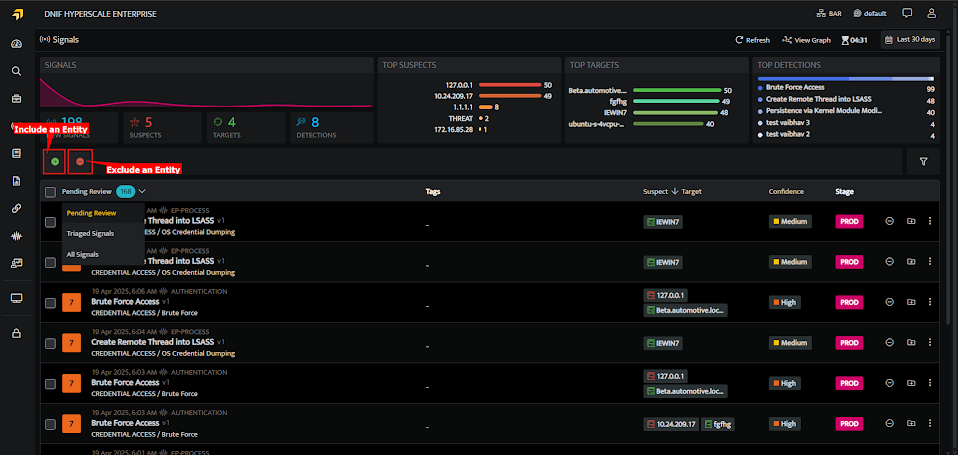Tick checkbox for 10.24.209.17 Brute Force Access row
The height and width of the screenshot is (455, 958).
(x=51, y=424)
